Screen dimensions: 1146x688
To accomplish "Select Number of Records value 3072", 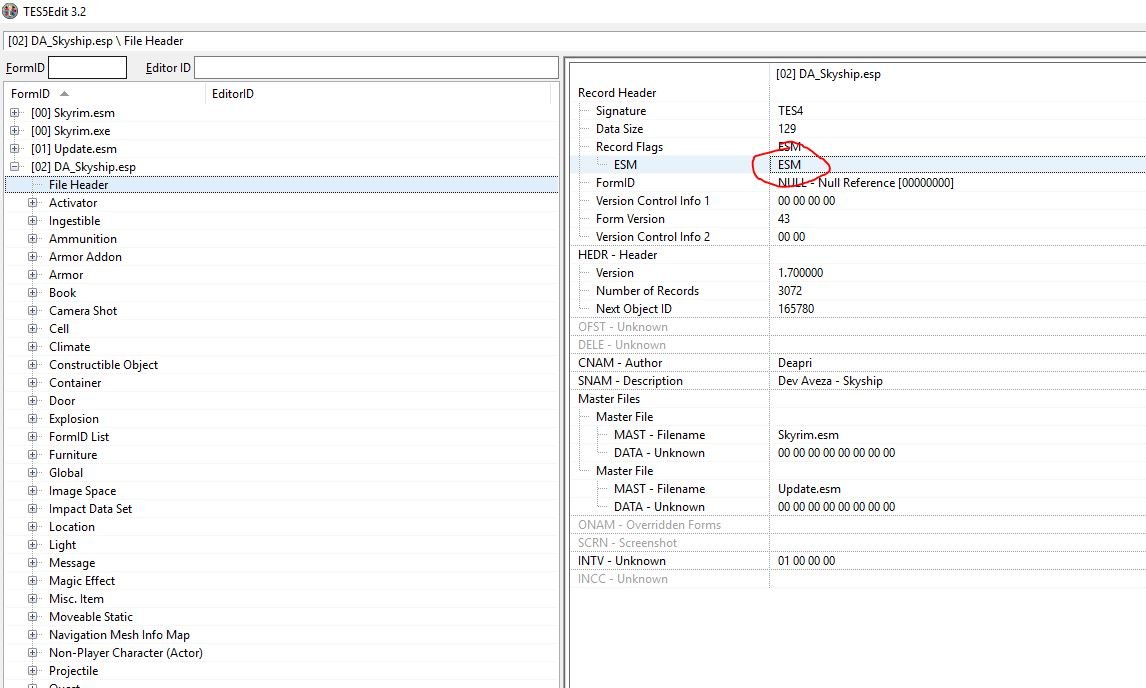I will pos(789,291).
